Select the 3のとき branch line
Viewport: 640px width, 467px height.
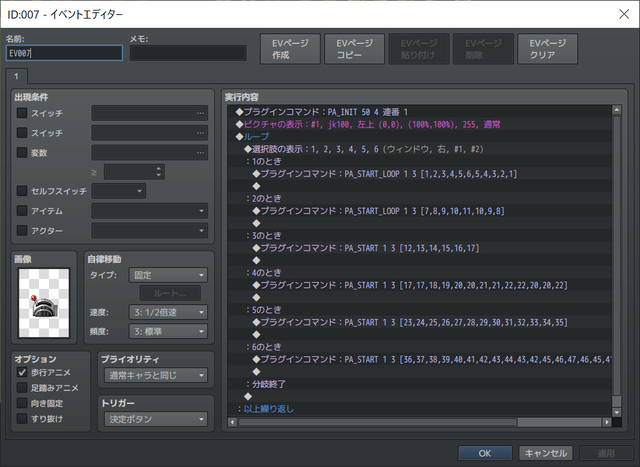pyautogui.click(x=420, y=236)
